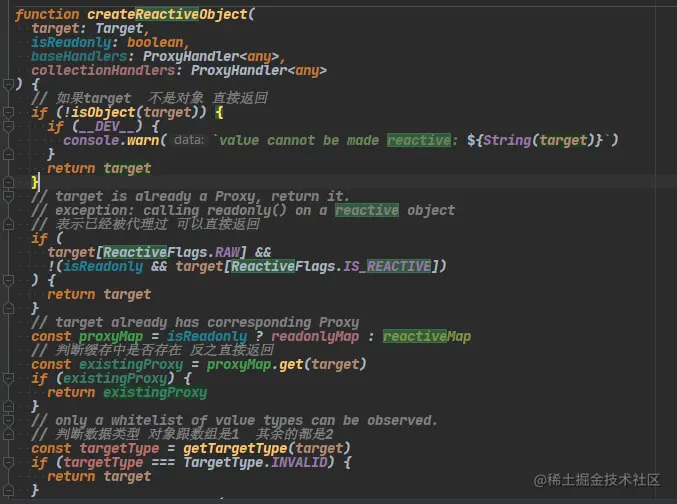
Task: Click the 'collectionHandlers' parameter name
Action: tap(103, 70)
